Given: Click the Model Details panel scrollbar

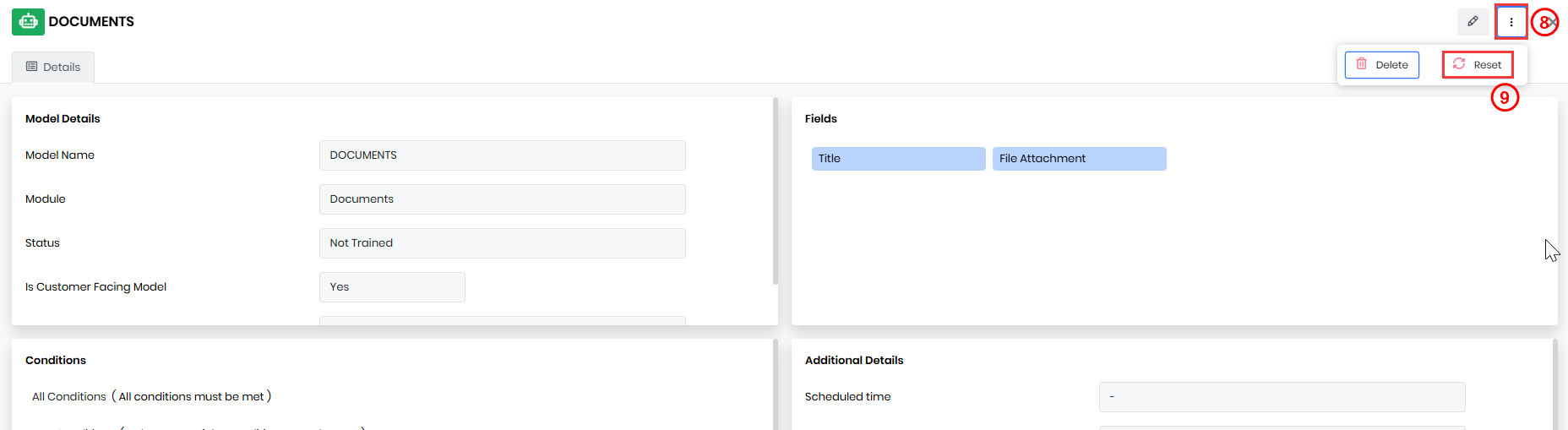Looking at the screenshot, I should pyautogui.click(x=776, y=191).
